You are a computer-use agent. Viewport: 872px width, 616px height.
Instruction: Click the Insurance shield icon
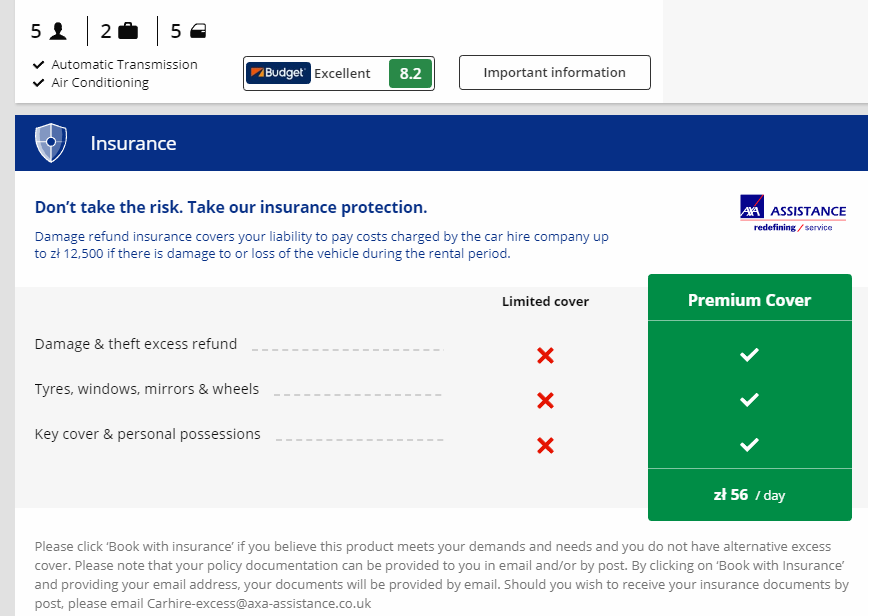click(x=51, y=143)
